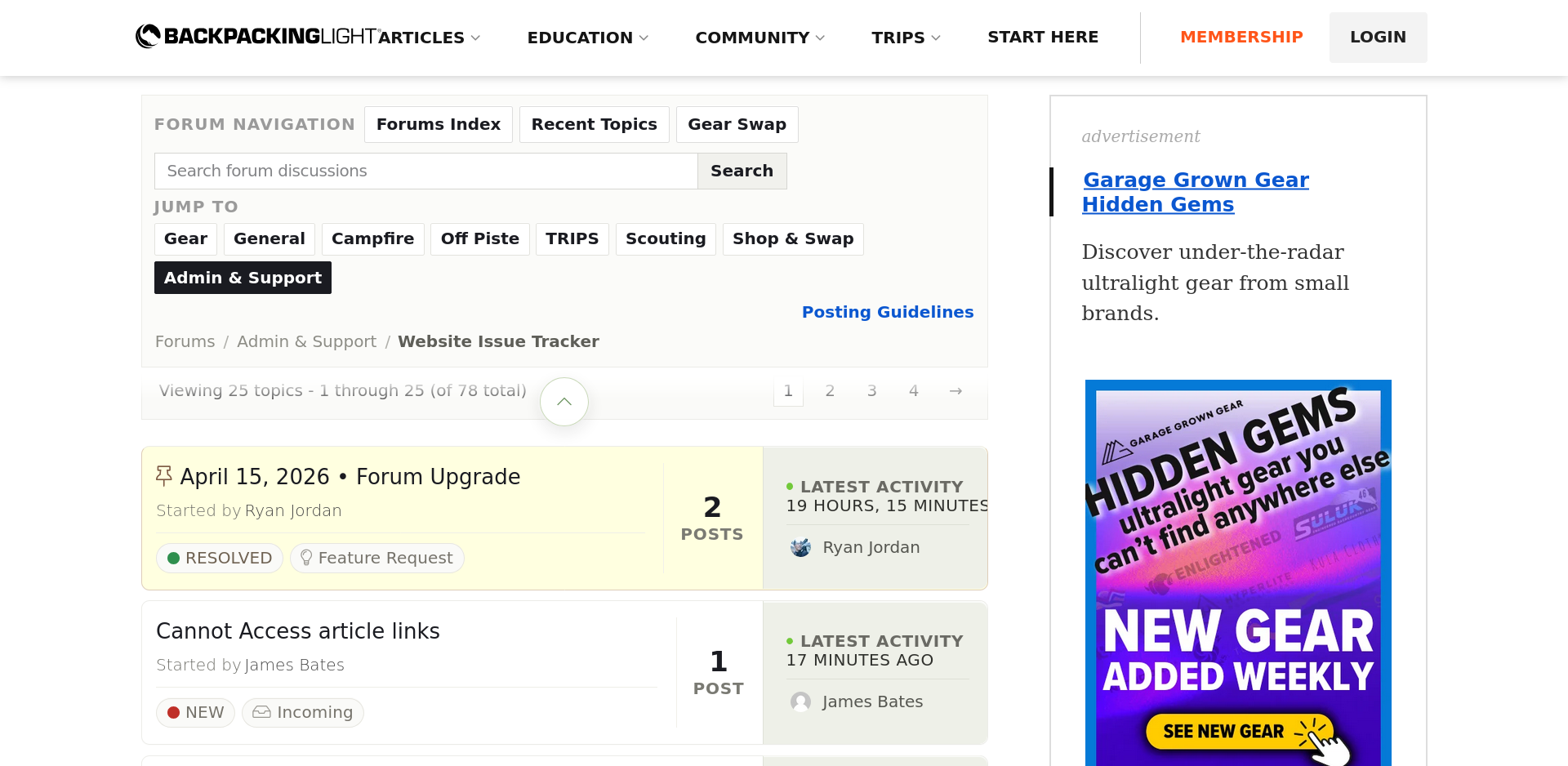The height and width of the screenshot is (766, 1568).
Task: Click the 19 HOURS, 15 MINUTES activity time
Action: (x=887, y=505)
